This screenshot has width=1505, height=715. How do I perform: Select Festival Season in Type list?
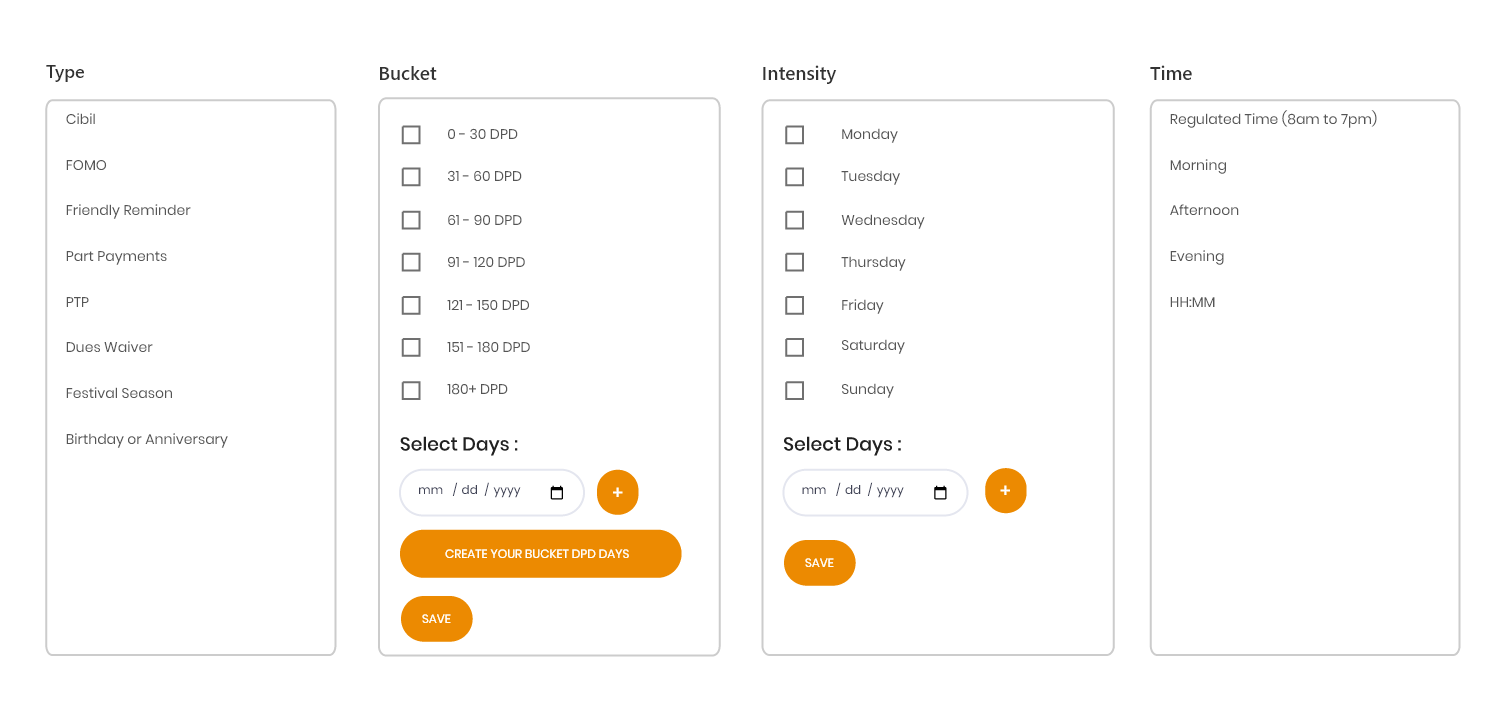click(x=119, y=393)
